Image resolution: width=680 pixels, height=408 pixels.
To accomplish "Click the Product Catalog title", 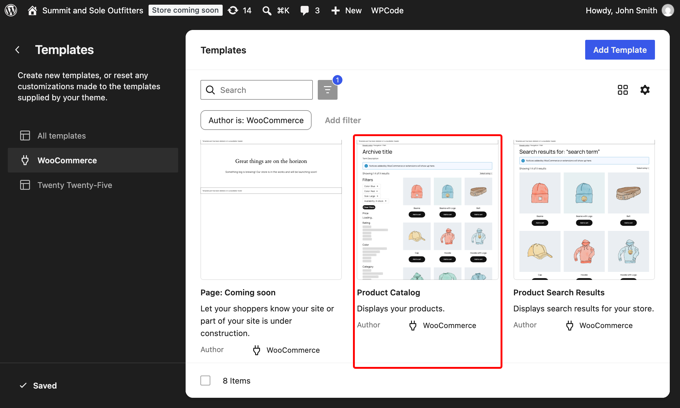I will [389, 293].
